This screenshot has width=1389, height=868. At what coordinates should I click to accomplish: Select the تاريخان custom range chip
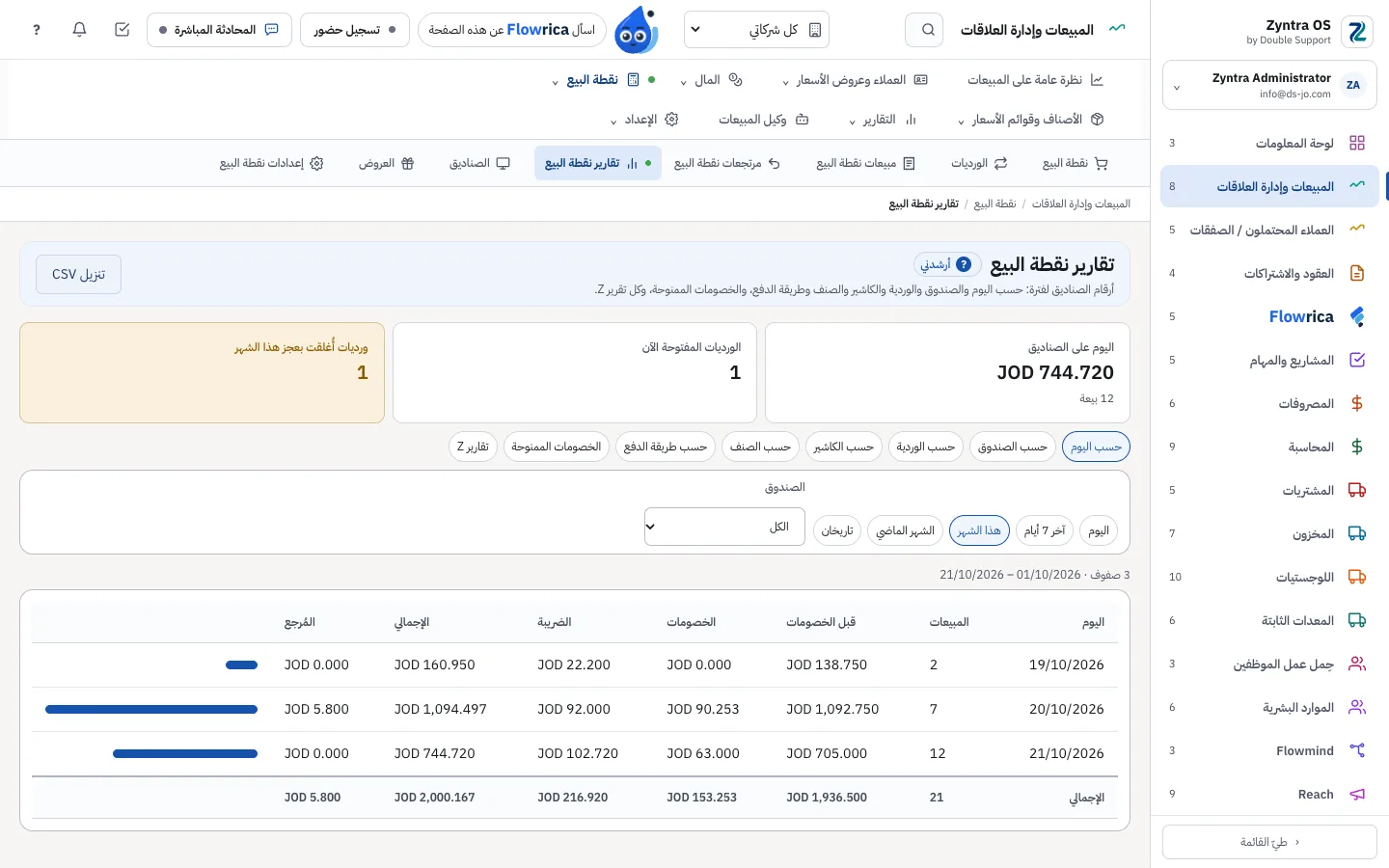click(x=837, y=530)
